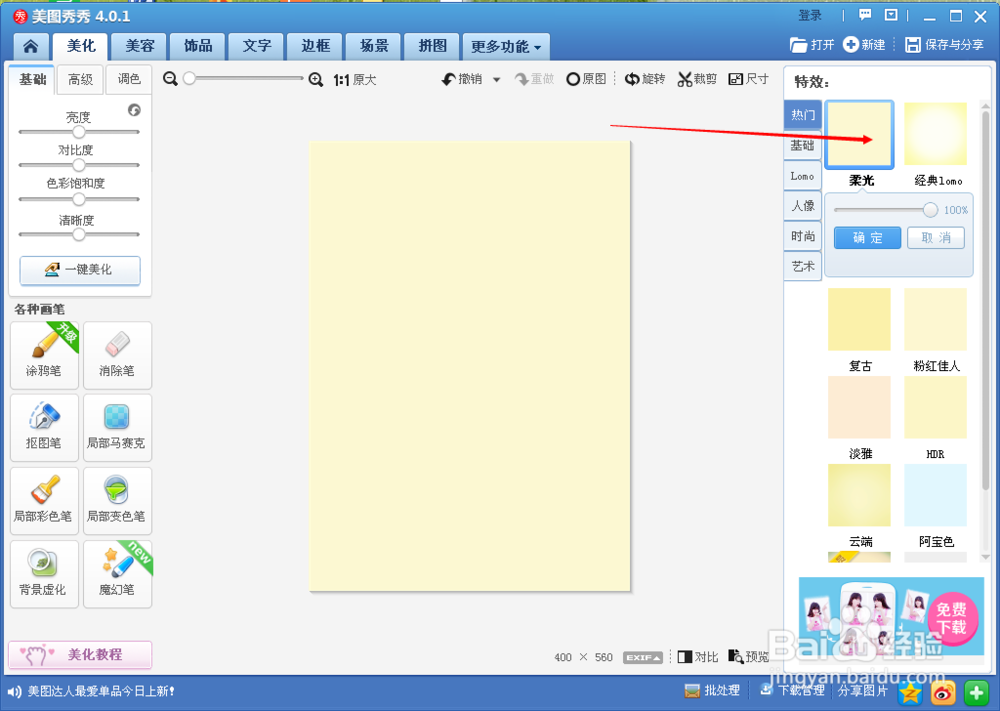1000x711 pixels.
Task: Open the 调色 color tab
Action: tap(129, 79)
